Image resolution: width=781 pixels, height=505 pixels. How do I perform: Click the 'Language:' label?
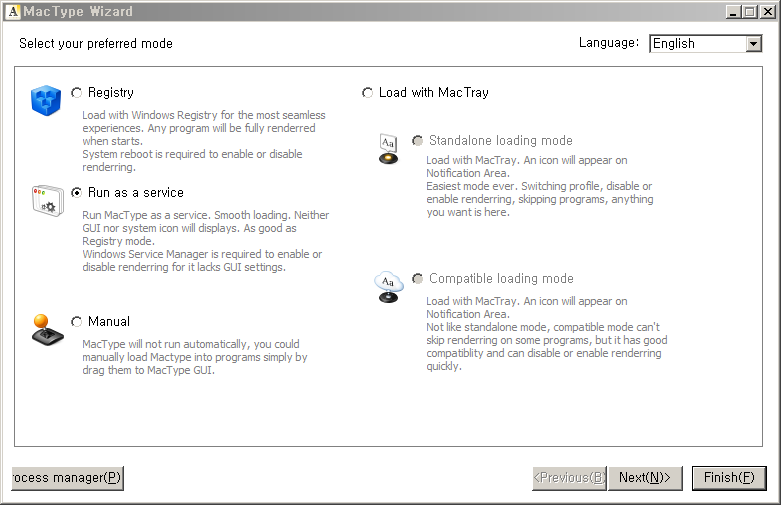(609, 43)
